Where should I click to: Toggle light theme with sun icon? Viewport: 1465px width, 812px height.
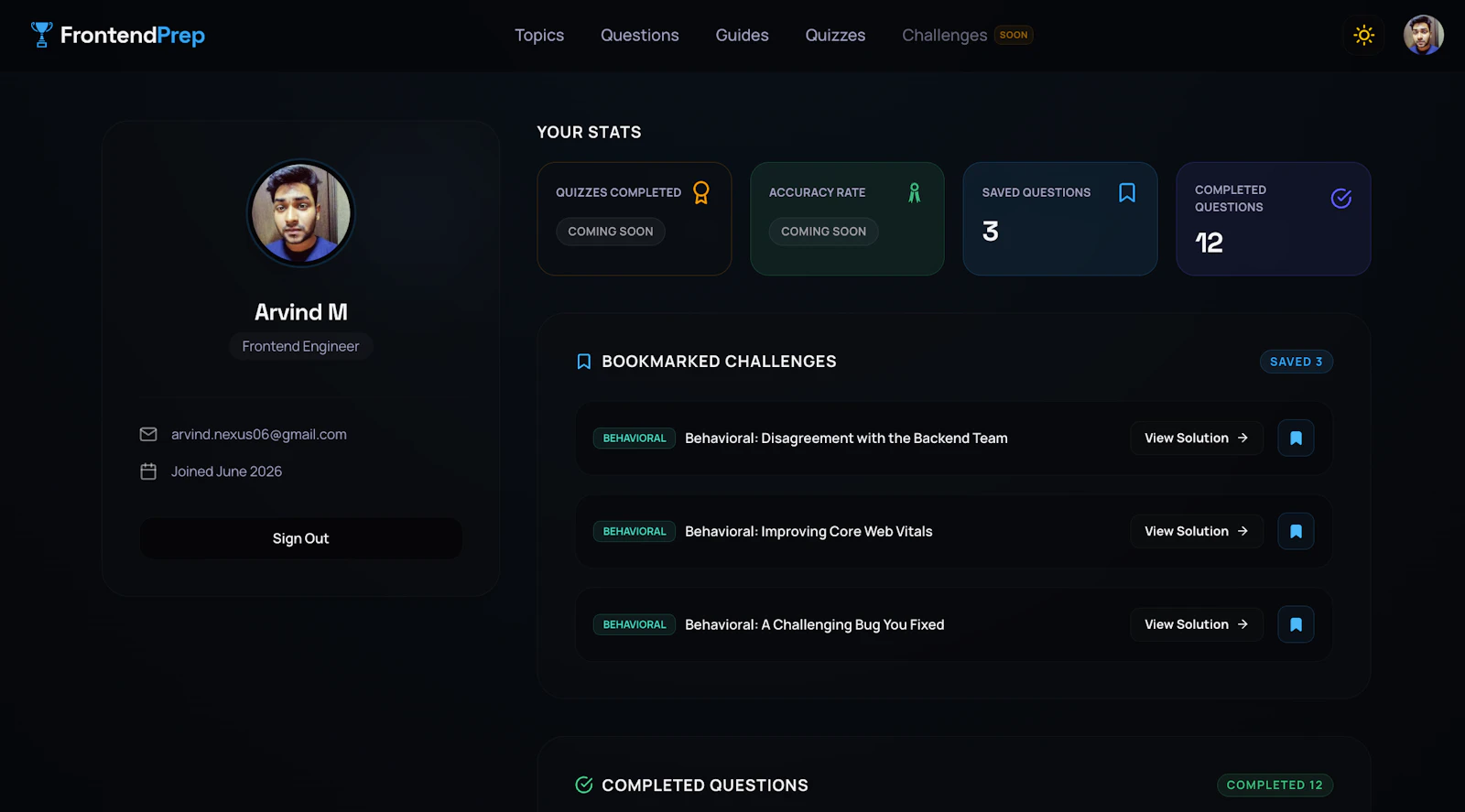[x=1364, y=35]
